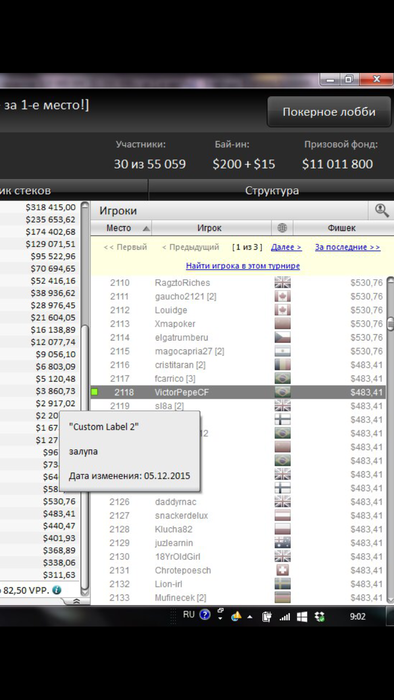The height and width of the screenshot is (700, 394).
Task: Select player Louidge
Action: tap(238, 310)
